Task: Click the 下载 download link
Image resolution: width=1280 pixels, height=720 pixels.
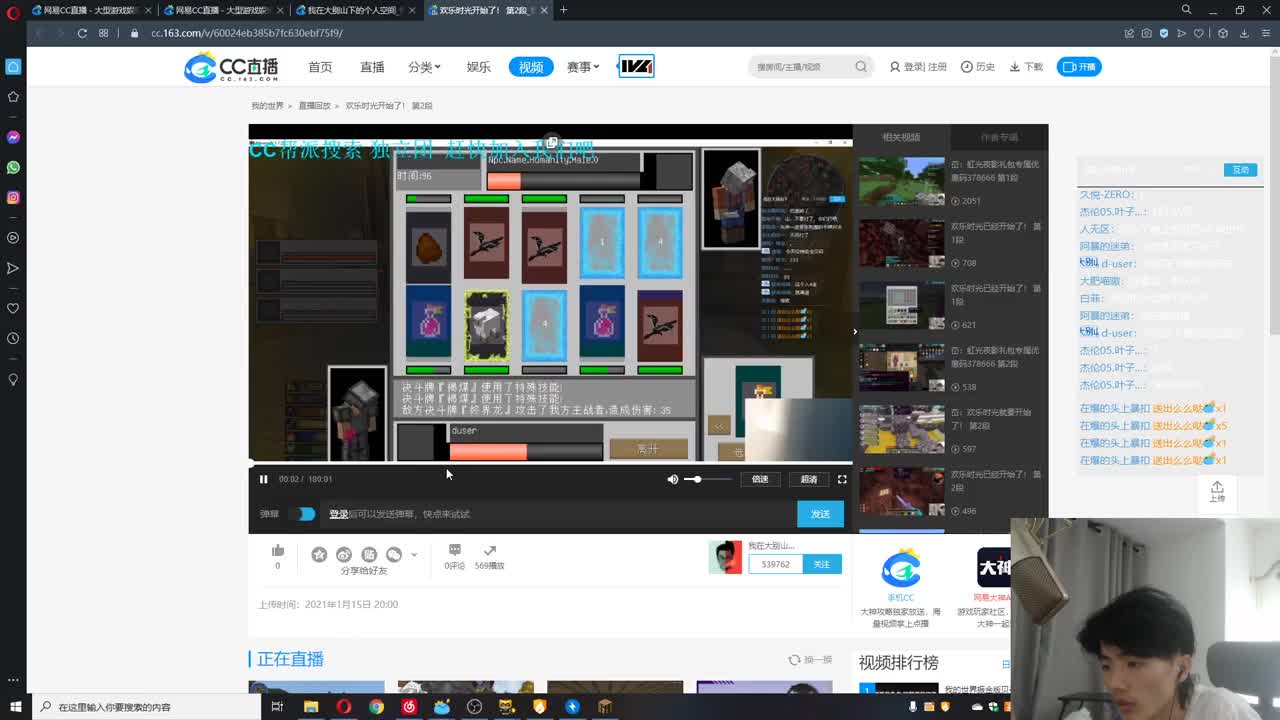Action: coord(1026,67)
